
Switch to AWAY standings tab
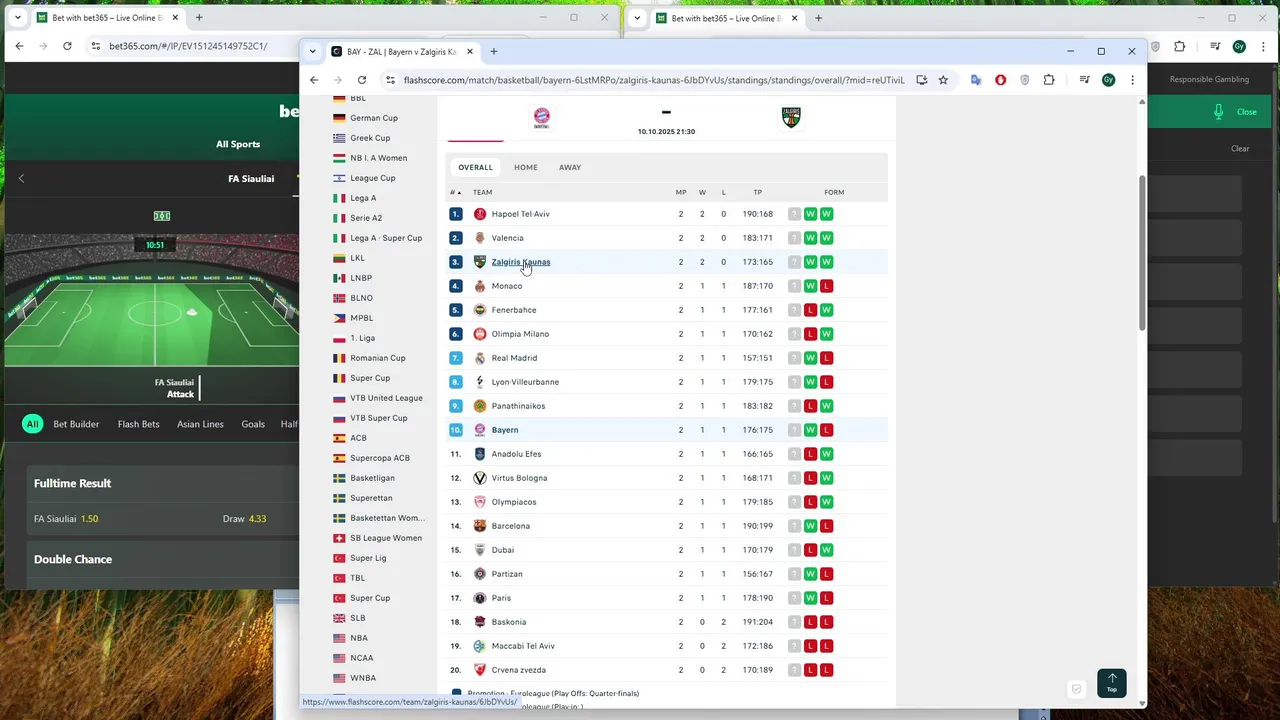(570, 167)
